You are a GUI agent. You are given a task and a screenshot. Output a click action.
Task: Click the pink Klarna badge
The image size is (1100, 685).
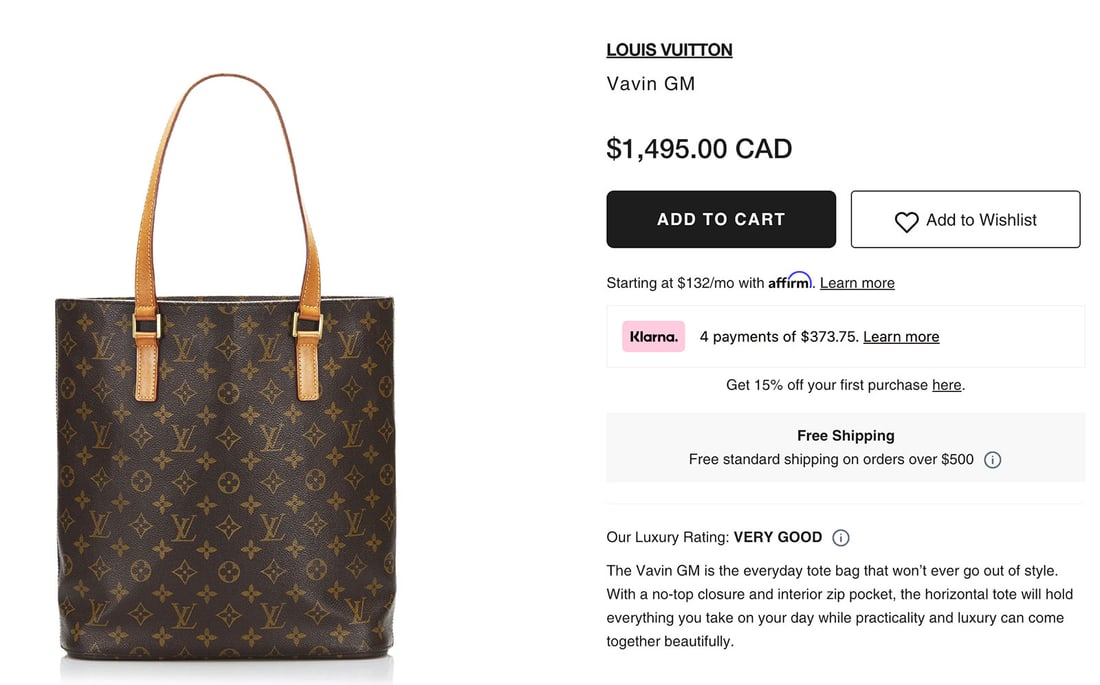click(x=652, y=336)
